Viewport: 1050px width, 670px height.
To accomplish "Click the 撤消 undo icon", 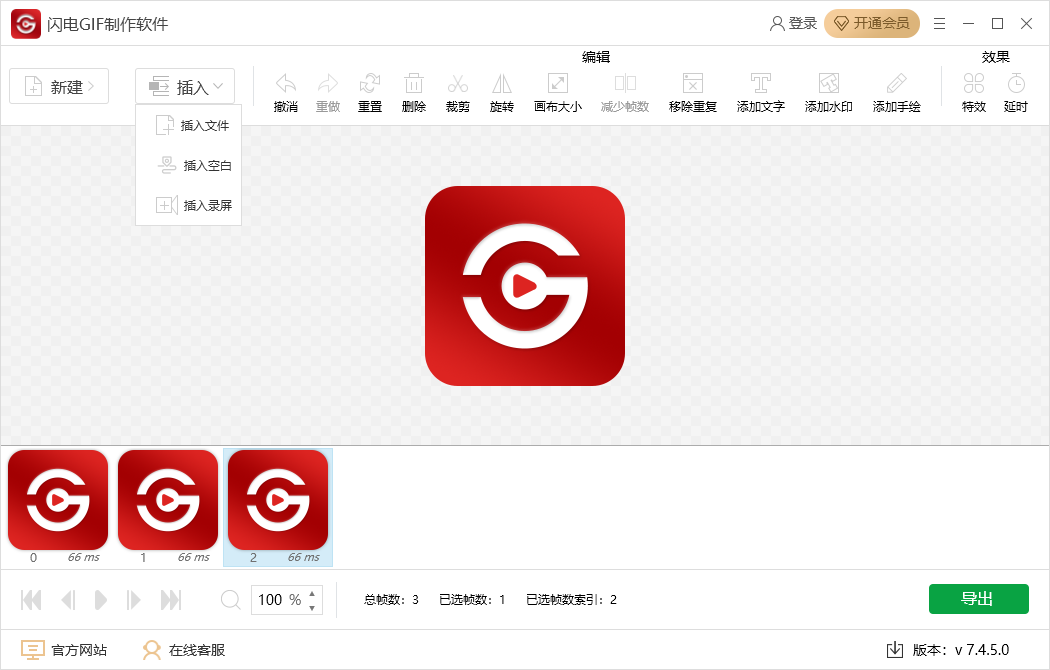I will (x=286, y=84).
